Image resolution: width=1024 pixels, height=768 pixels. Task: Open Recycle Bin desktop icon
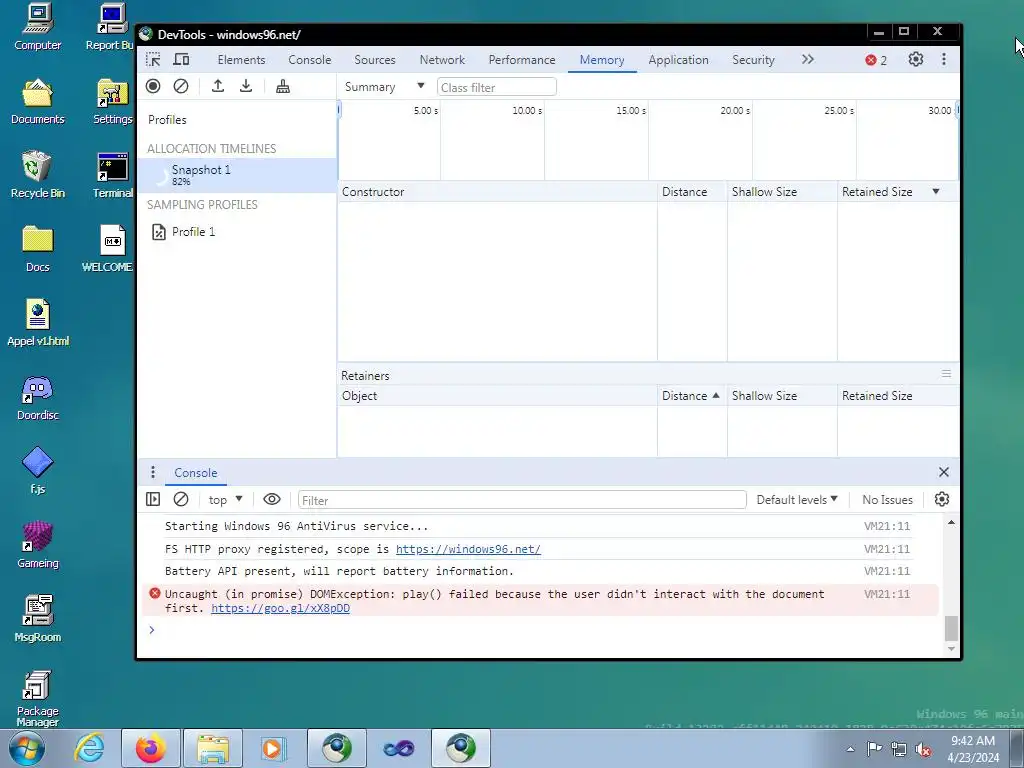point(38,174)
